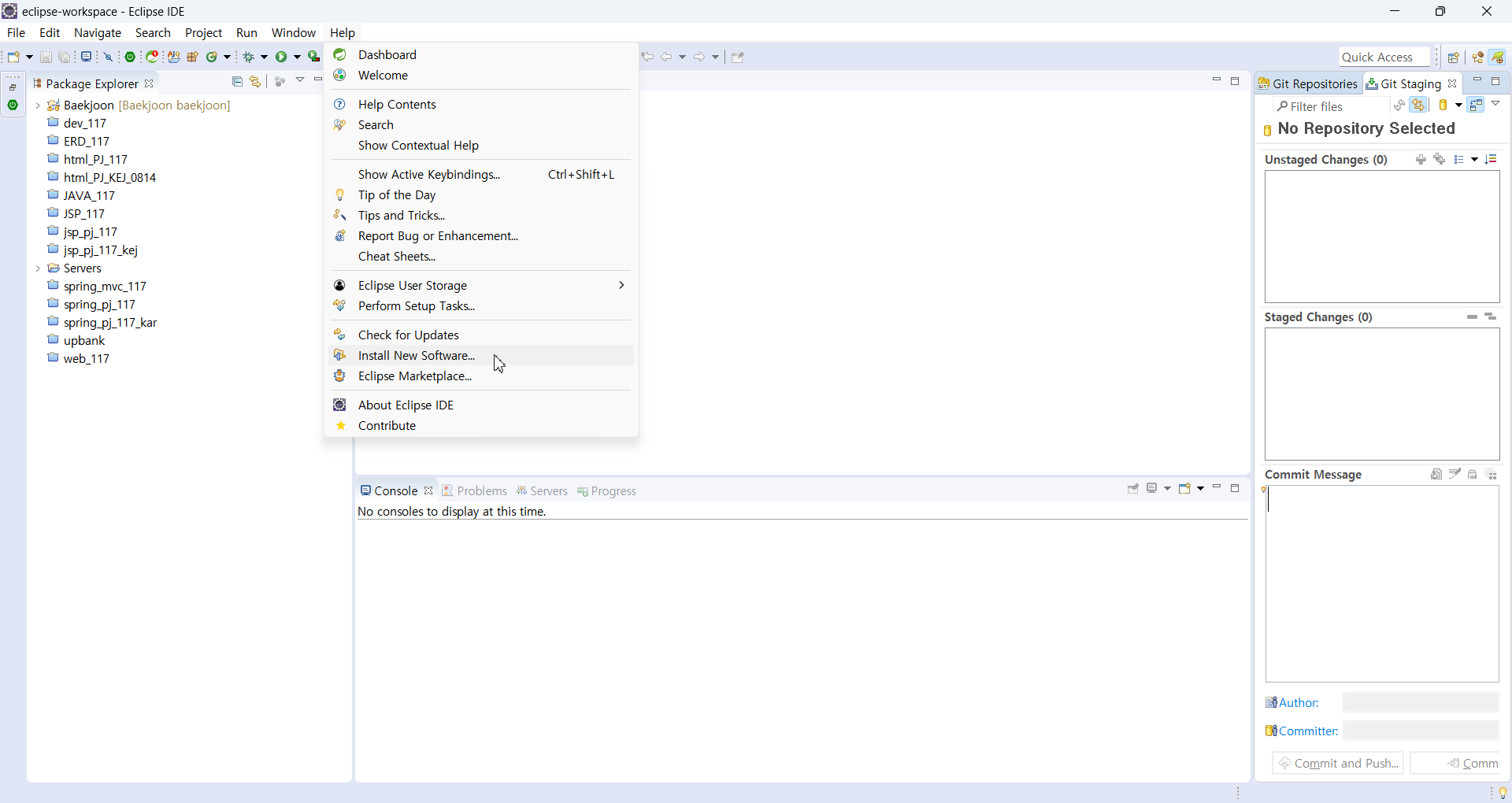Click the green Run toolbar button

coord(281,57)
